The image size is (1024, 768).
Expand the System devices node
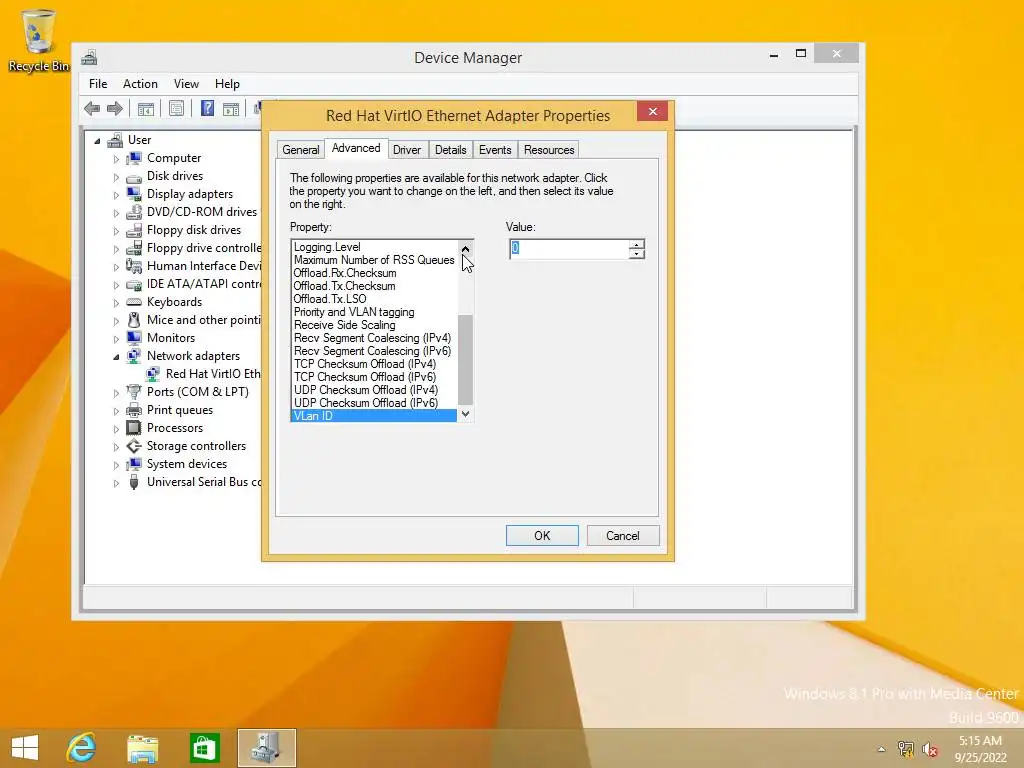pos(116,464)
